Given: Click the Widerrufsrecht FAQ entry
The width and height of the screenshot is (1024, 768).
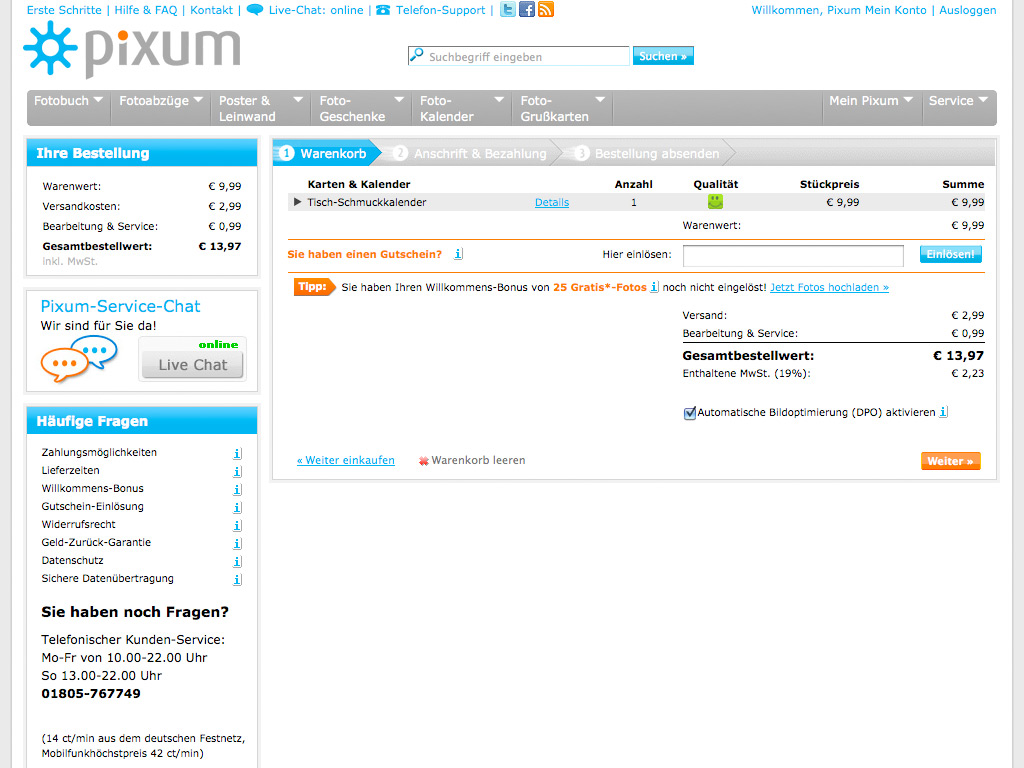Looking at the screenshot, I should [78, 524].
